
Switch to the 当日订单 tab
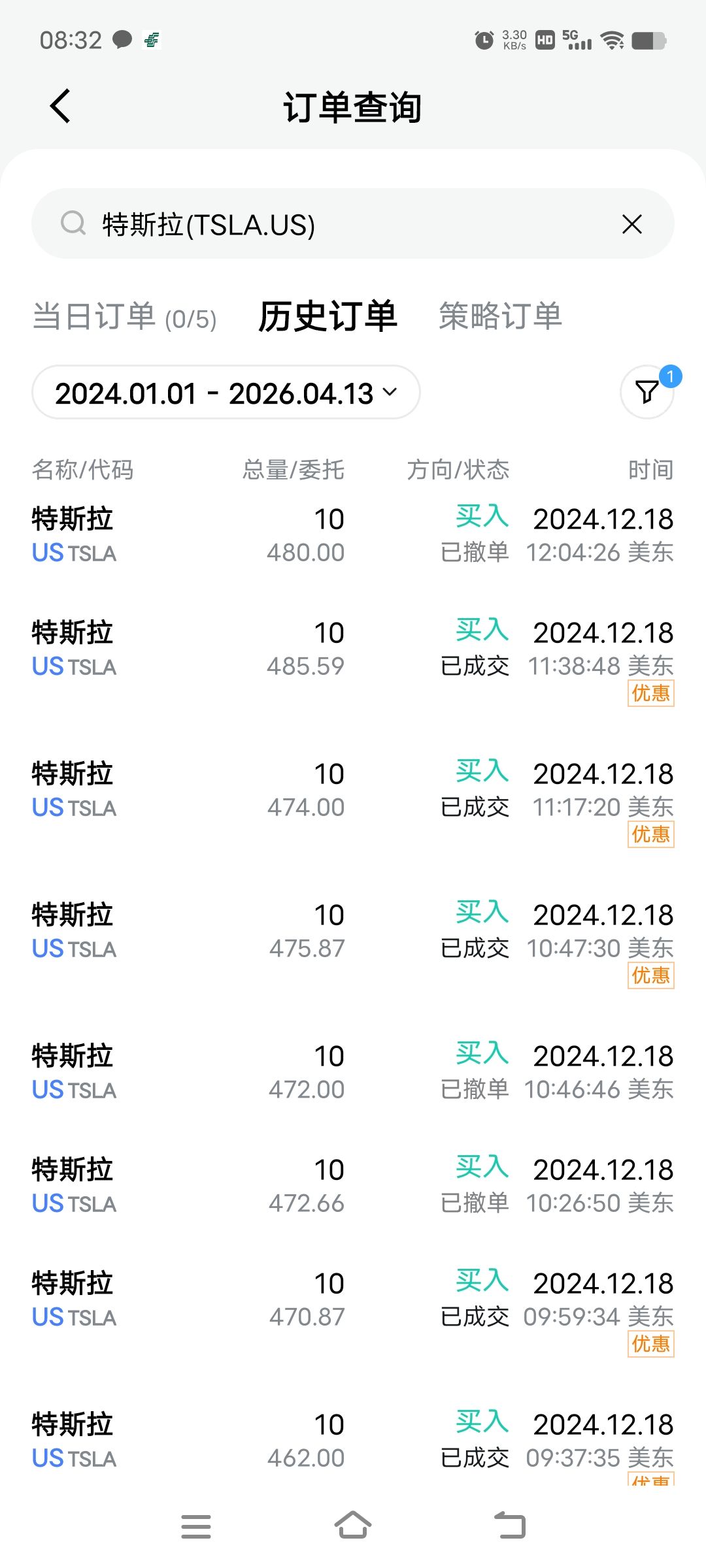pyautogui.click(x=124, y=317)
